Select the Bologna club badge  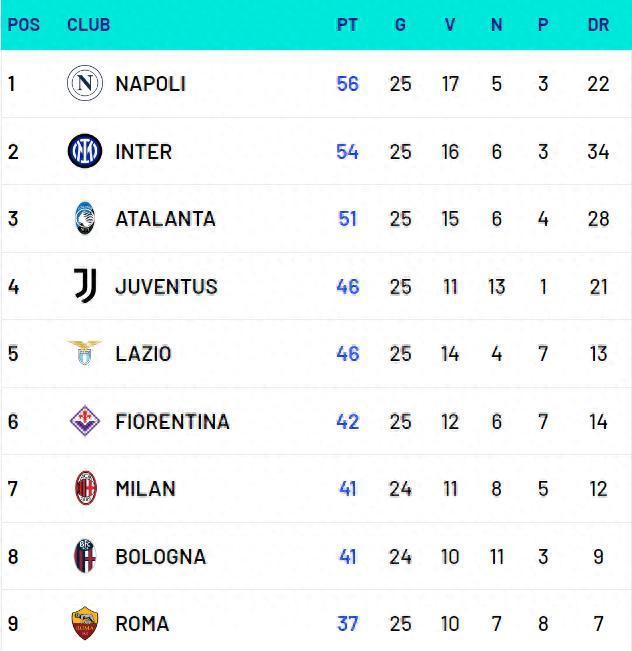[85, 556]
